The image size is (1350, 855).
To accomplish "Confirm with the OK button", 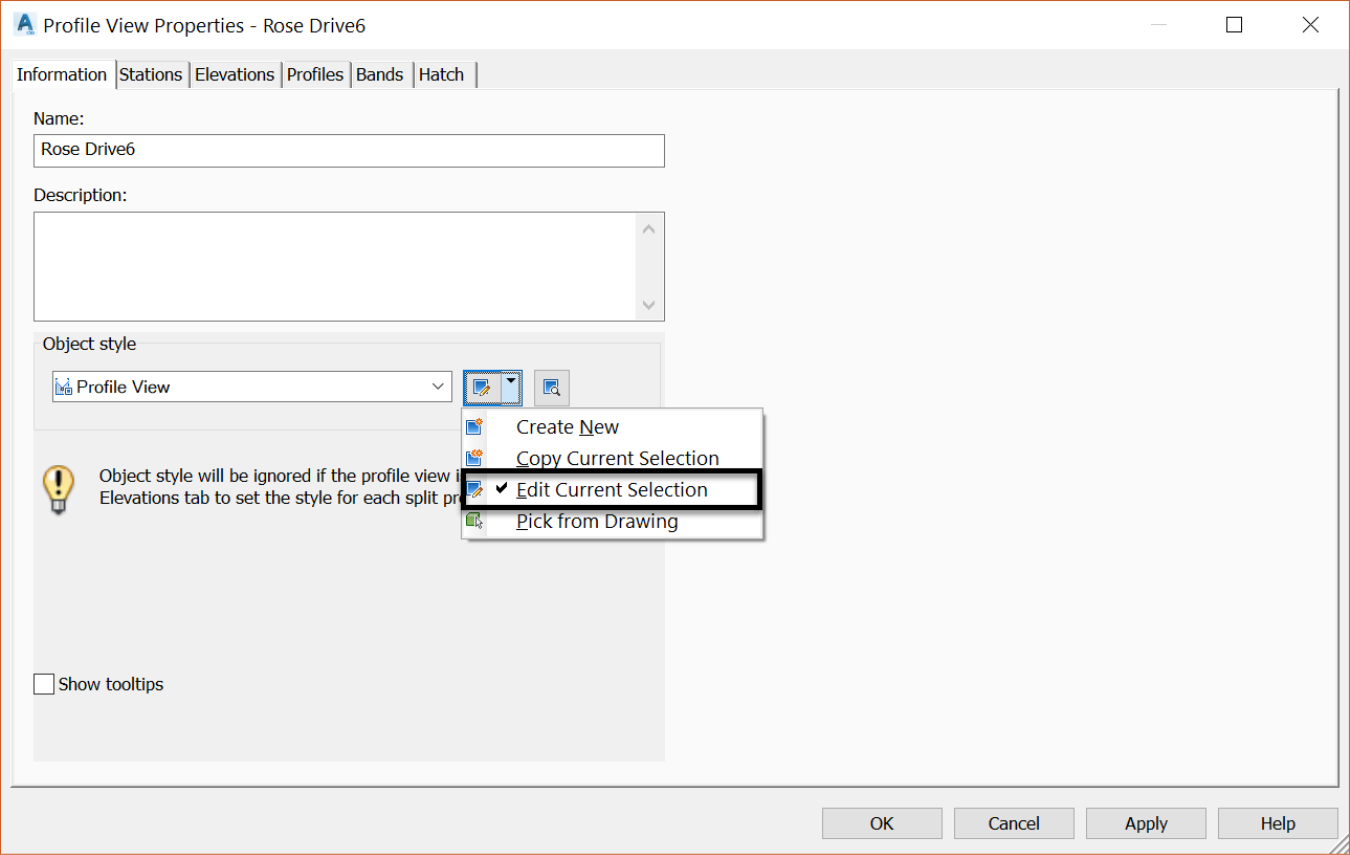I will tap(882, 824).
